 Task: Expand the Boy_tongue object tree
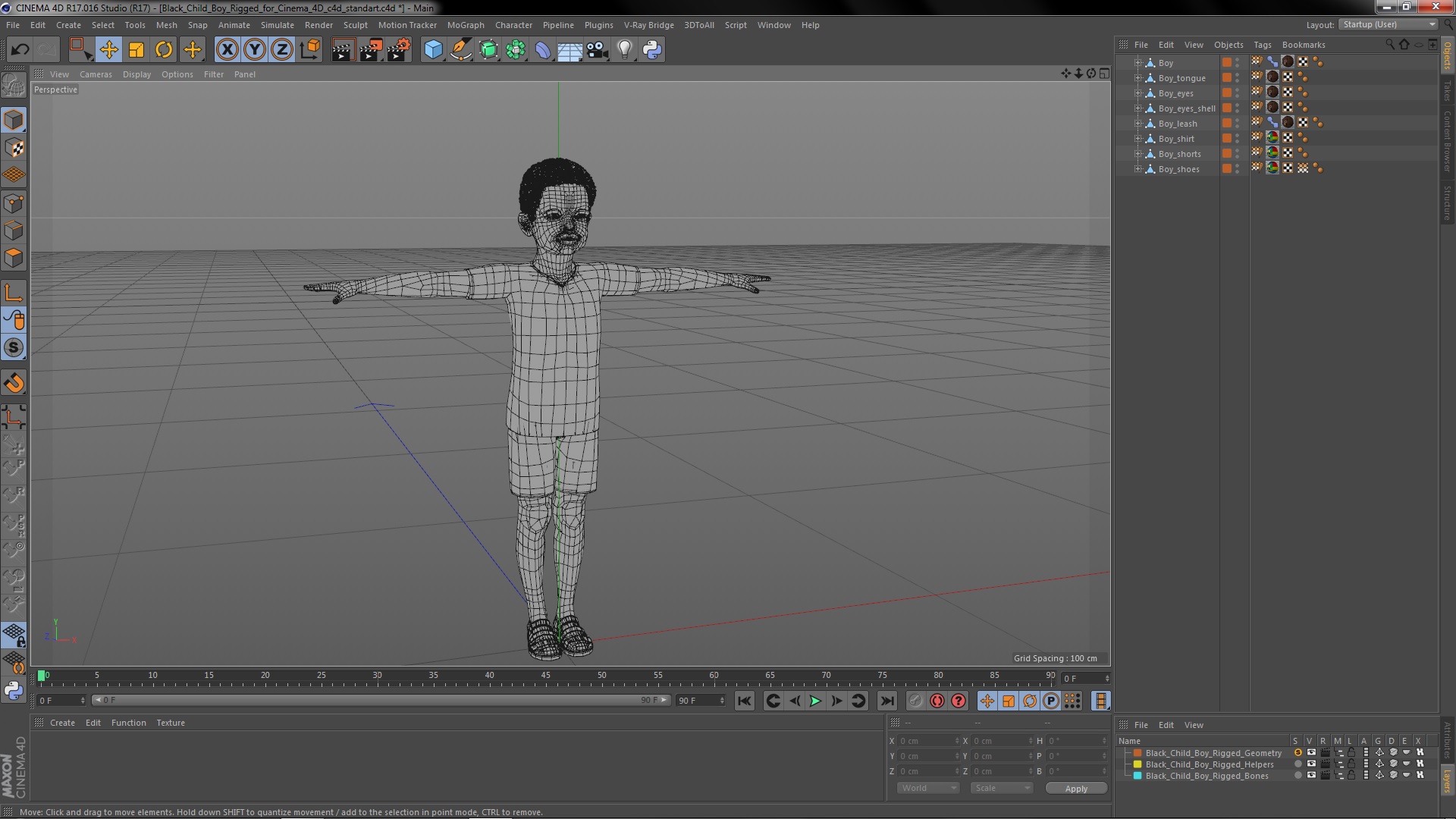(1137, 78)
